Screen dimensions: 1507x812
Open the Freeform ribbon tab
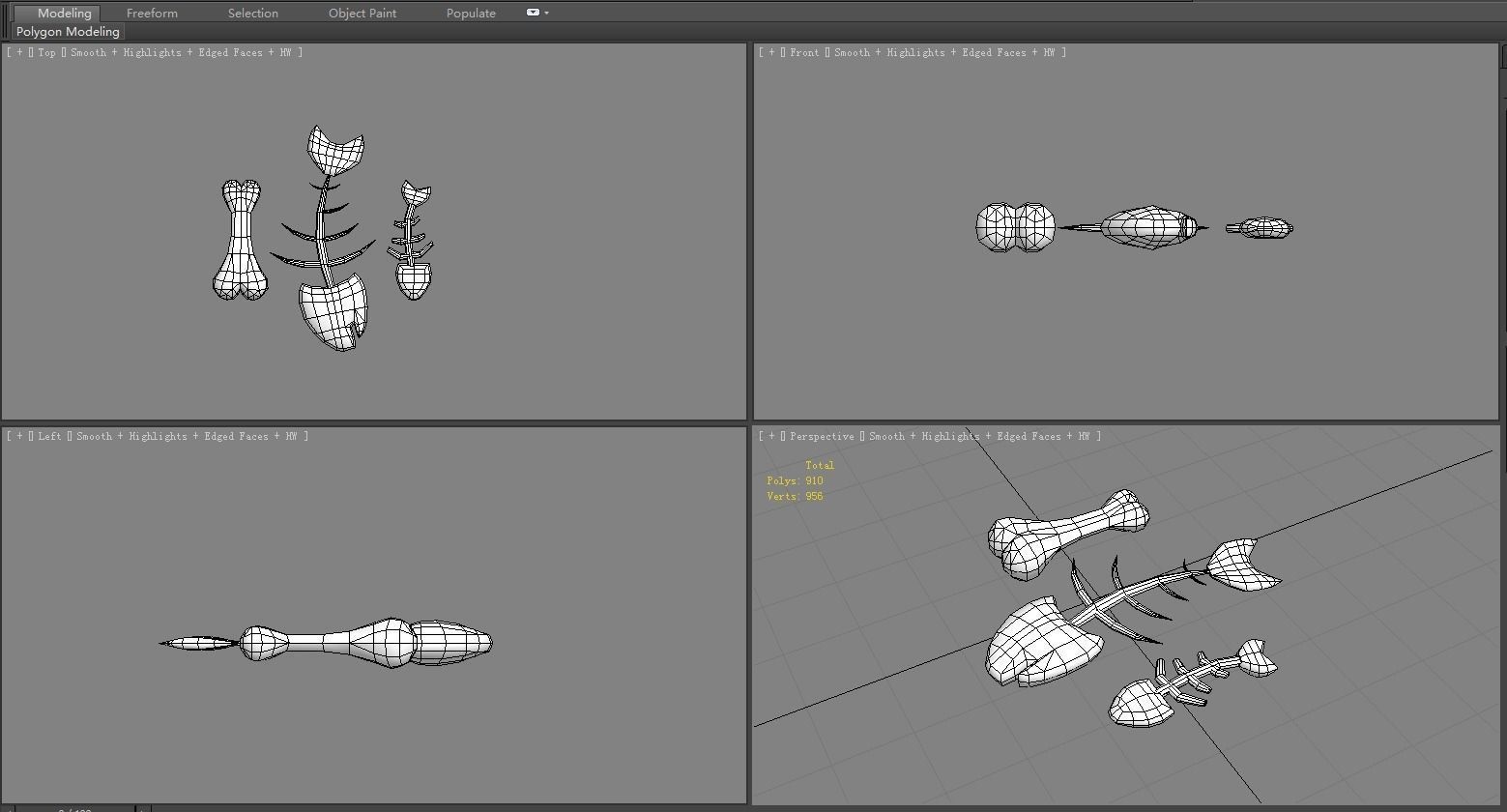(152, 14)
